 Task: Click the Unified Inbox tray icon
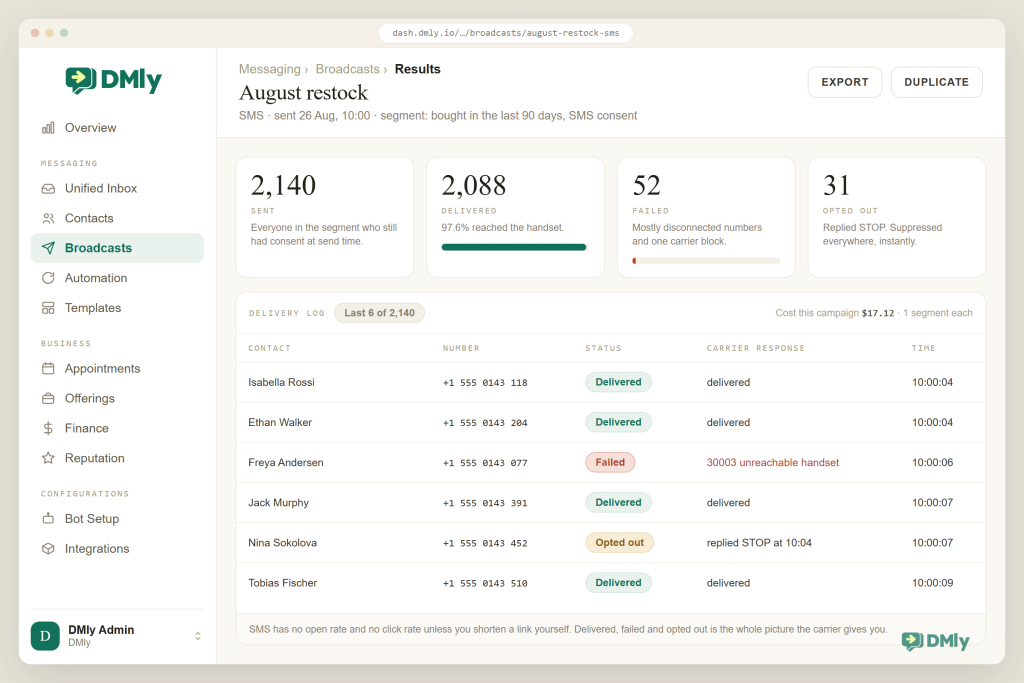tap(48, 189)
